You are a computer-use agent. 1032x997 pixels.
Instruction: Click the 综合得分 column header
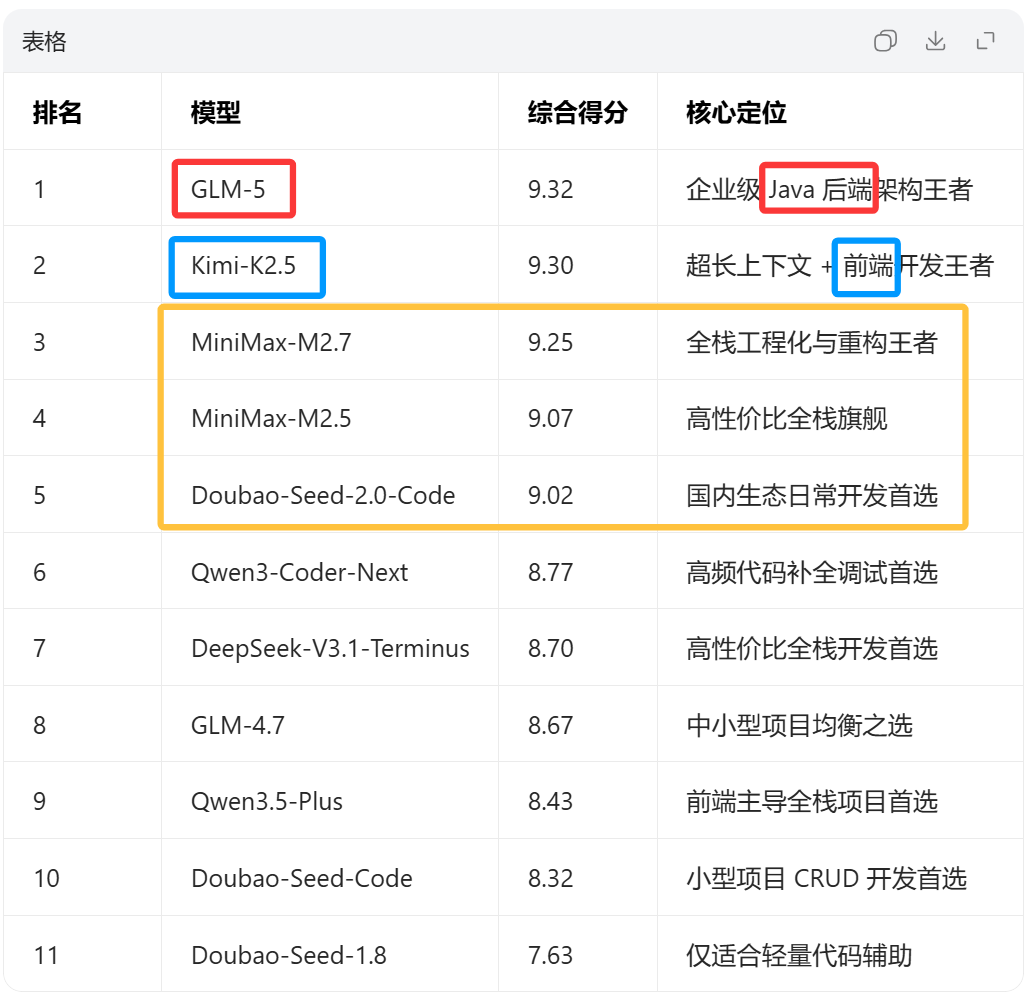pos(577,112)
